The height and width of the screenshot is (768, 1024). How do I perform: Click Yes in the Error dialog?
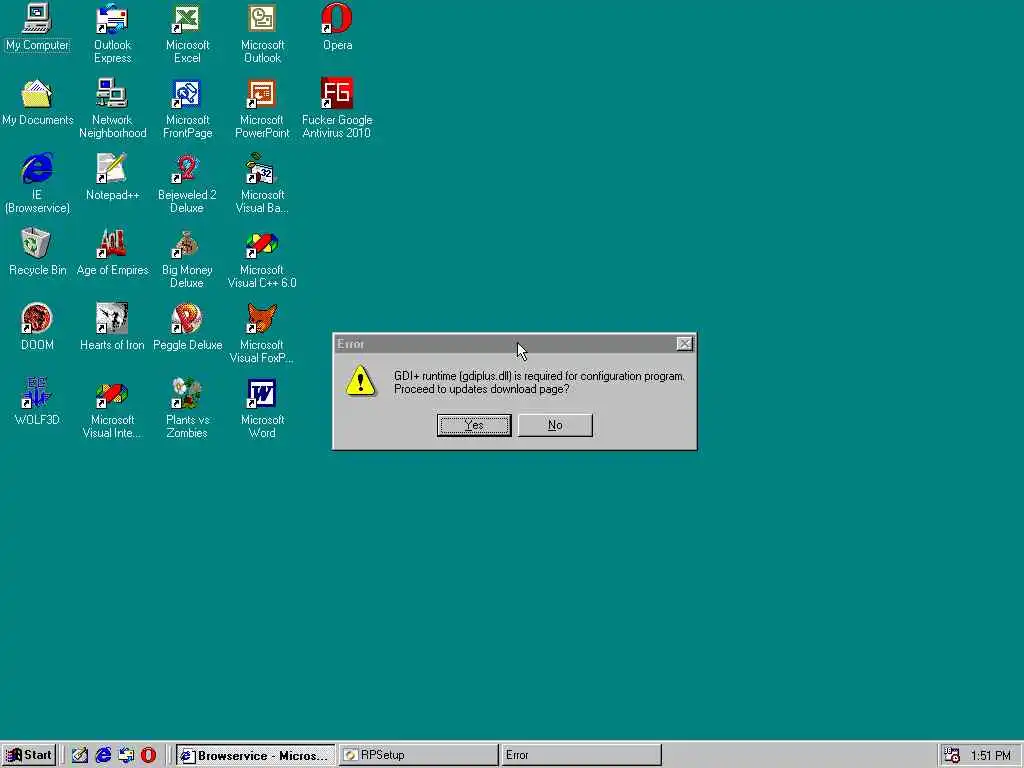474,425
